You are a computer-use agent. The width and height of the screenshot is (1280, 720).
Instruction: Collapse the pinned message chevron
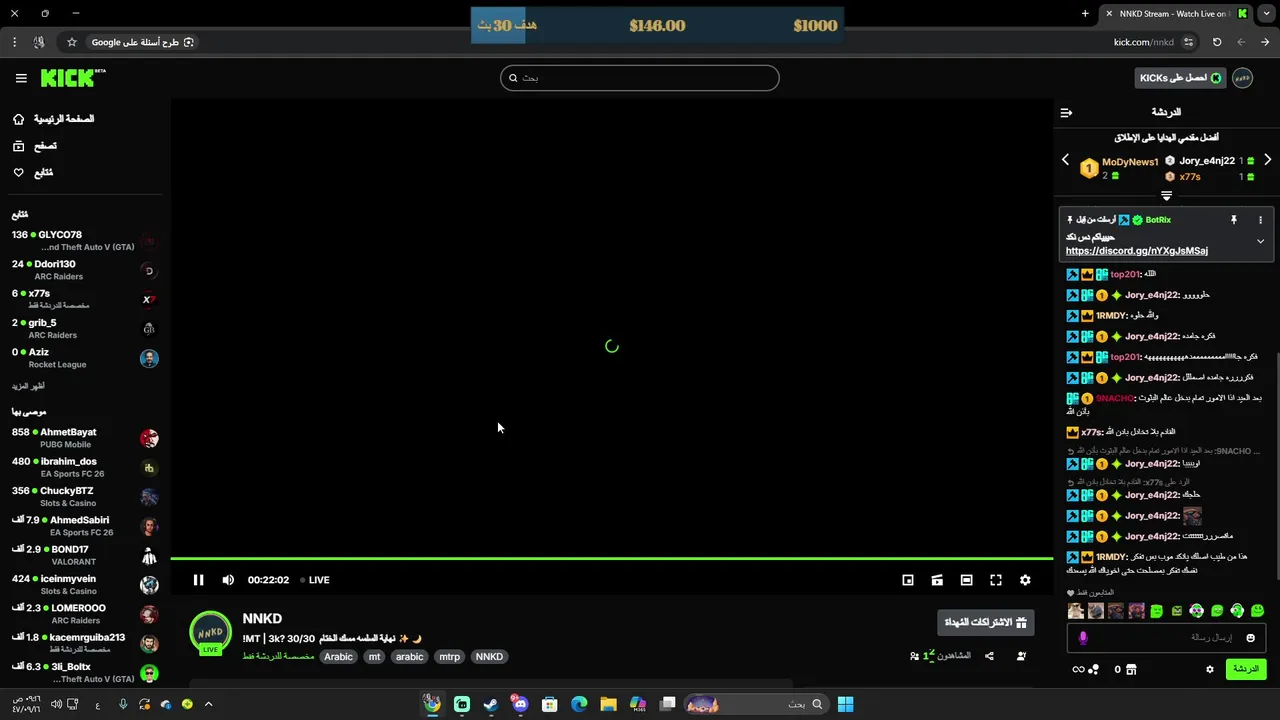(x=1260, y=241)
